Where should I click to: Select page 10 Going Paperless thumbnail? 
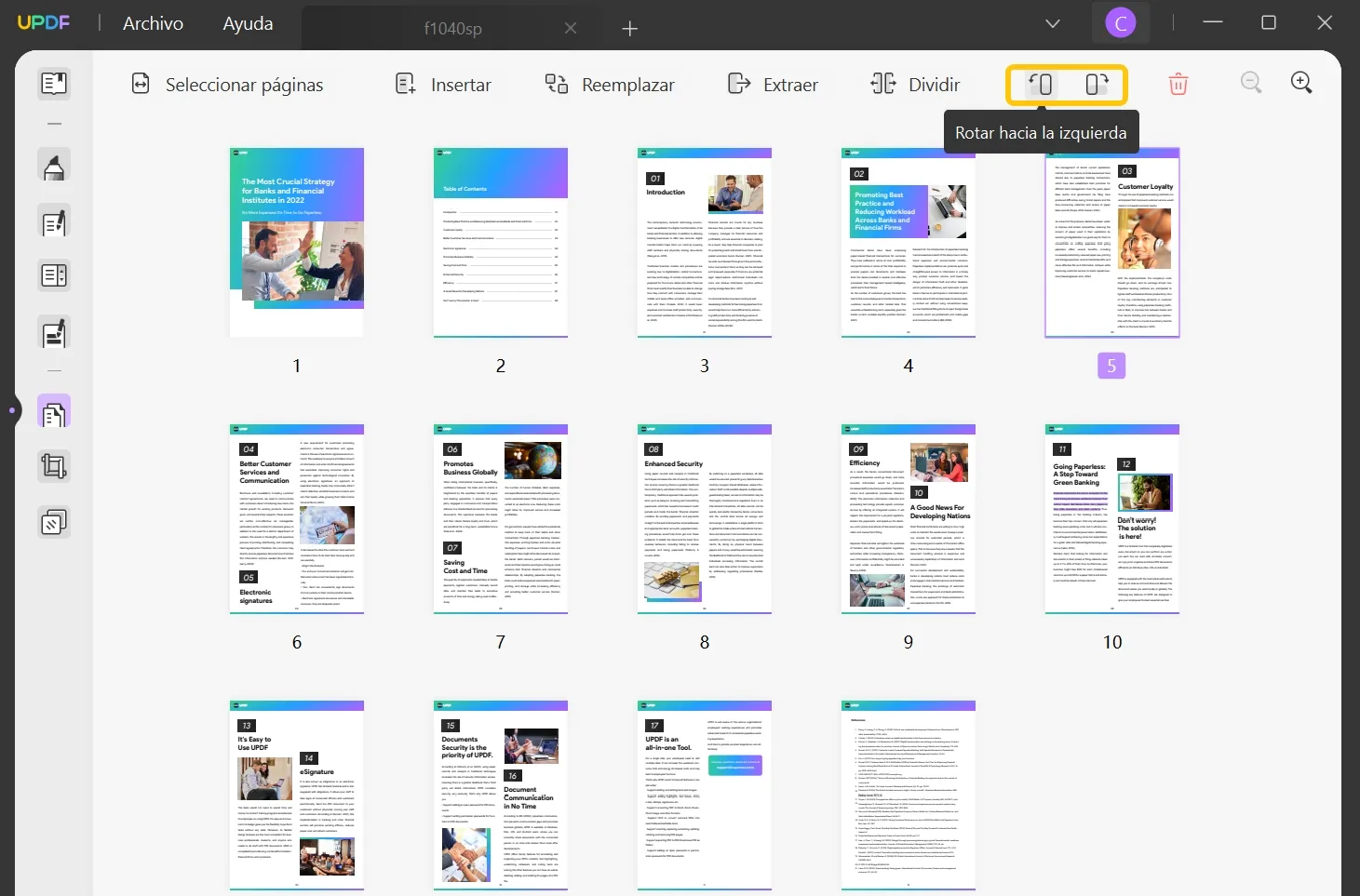tap(1112, 518)
